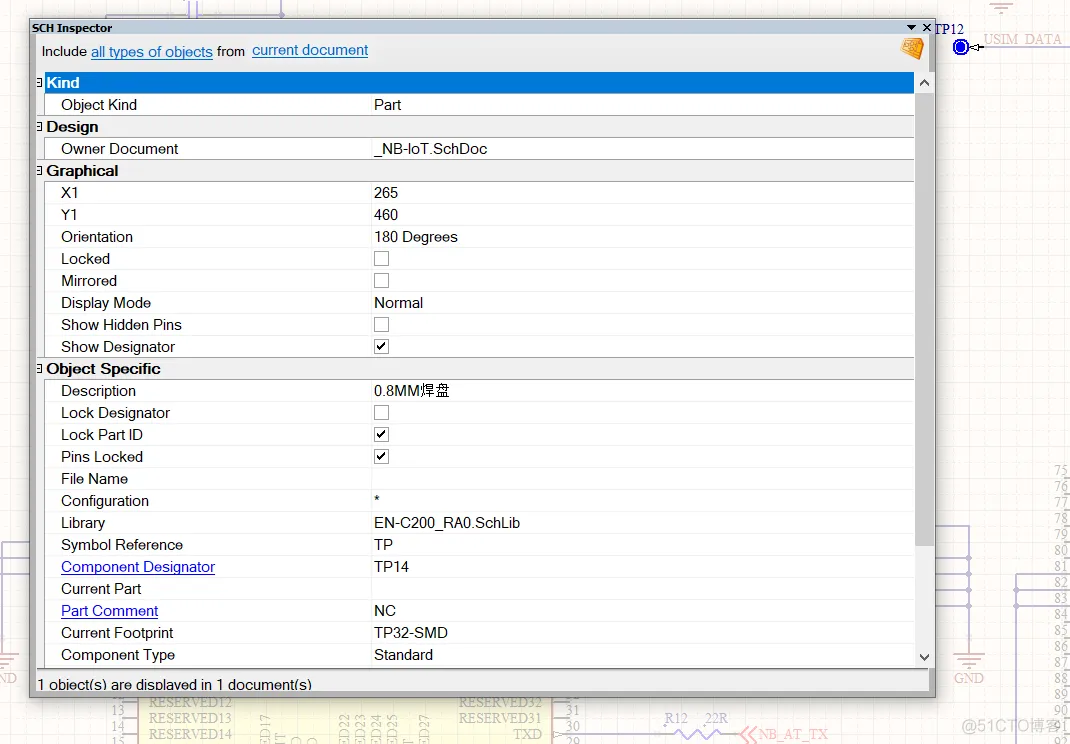The height and width of the screenshot is (744, 1070).
Task: Open the SCH Inspector panel dropdown arrow
Action: [x=911, y=27]
